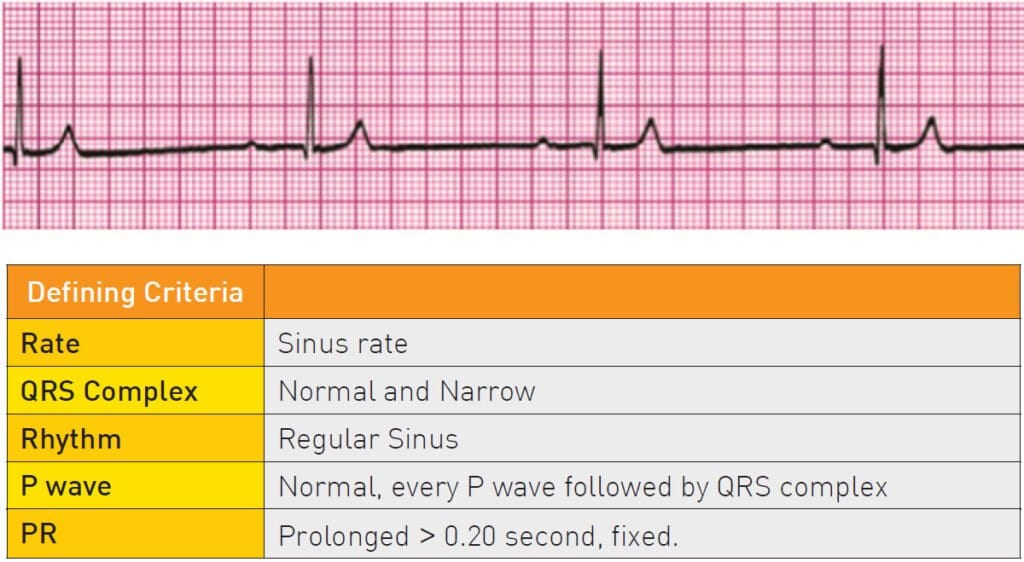
Task: Click the first QRS spike on ECG
Action: [19, 108]
